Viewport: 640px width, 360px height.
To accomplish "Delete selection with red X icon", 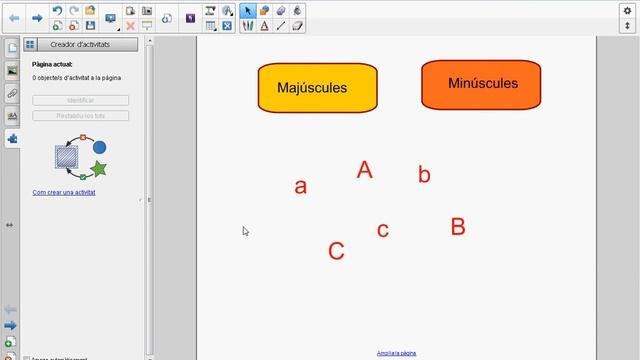I will coord(130,26).
